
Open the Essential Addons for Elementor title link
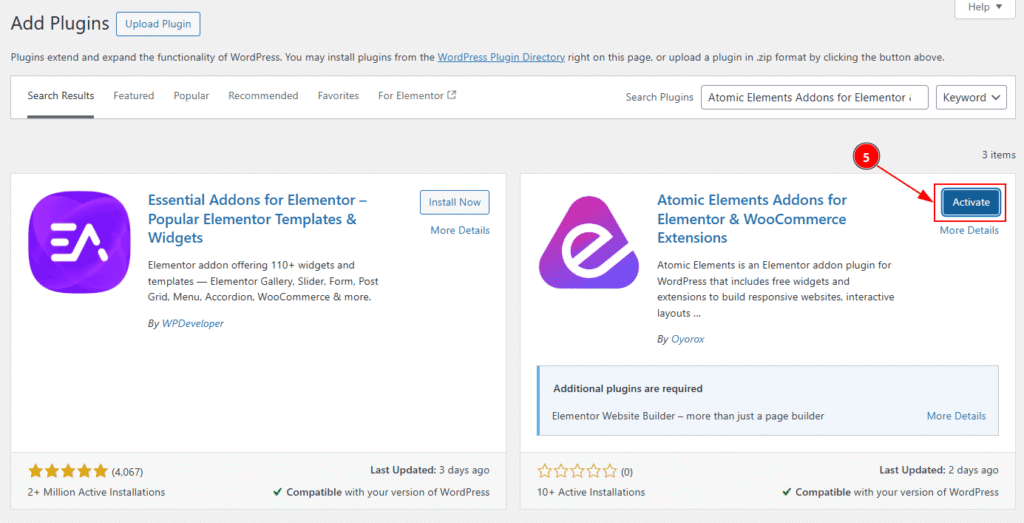(x=257, y=219)
